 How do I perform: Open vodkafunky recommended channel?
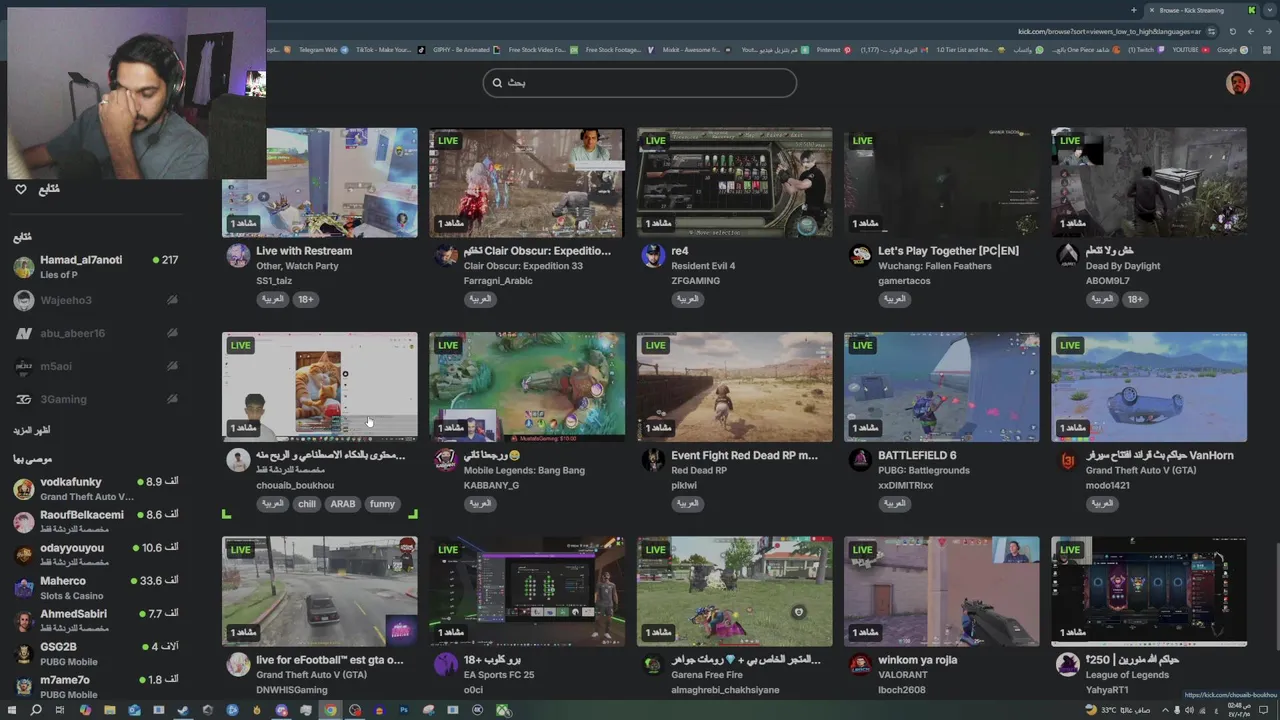click(95, 489)
